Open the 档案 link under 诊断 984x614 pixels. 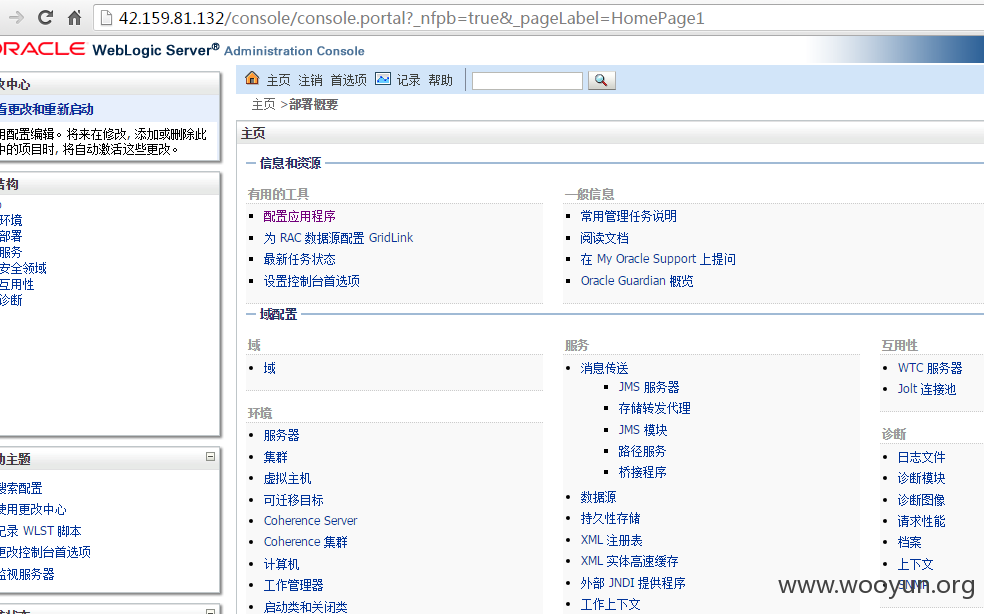point(909,542)
